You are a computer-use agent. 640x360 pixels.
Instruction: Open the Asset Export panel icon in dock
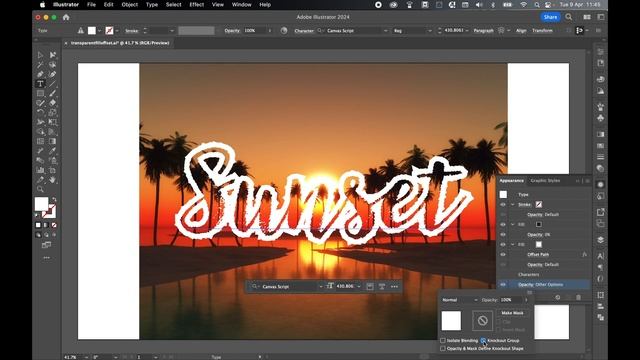tap(600, 212)
